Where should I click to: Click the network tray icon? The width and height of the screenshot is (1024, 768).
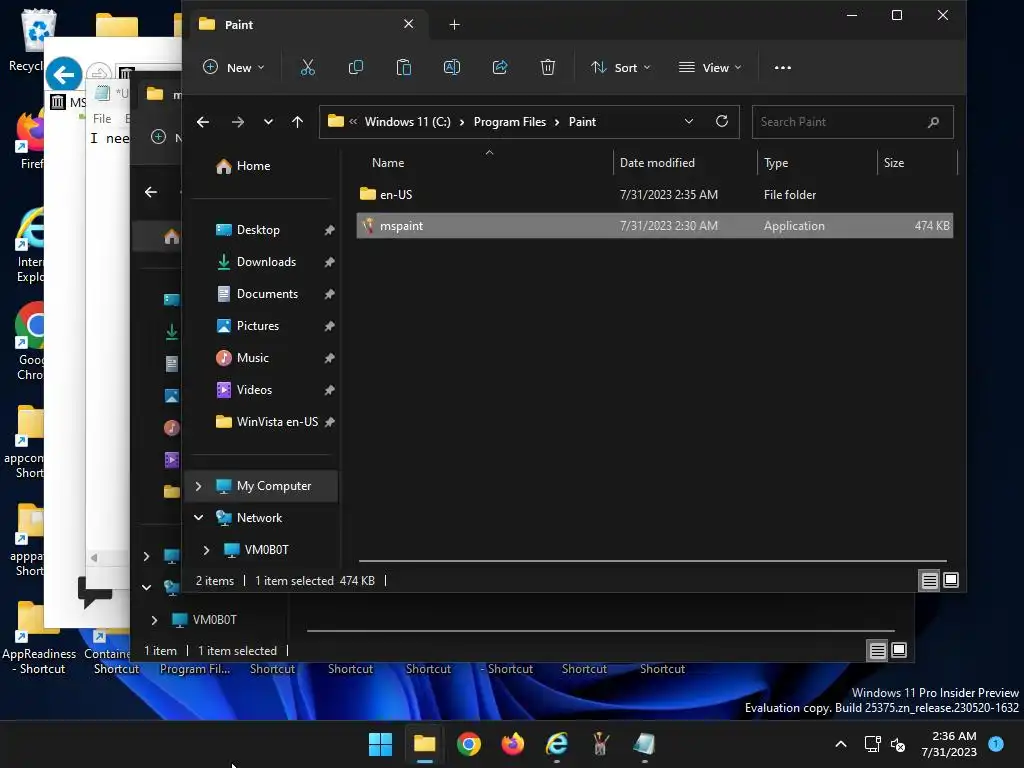(x=872, y=744)
